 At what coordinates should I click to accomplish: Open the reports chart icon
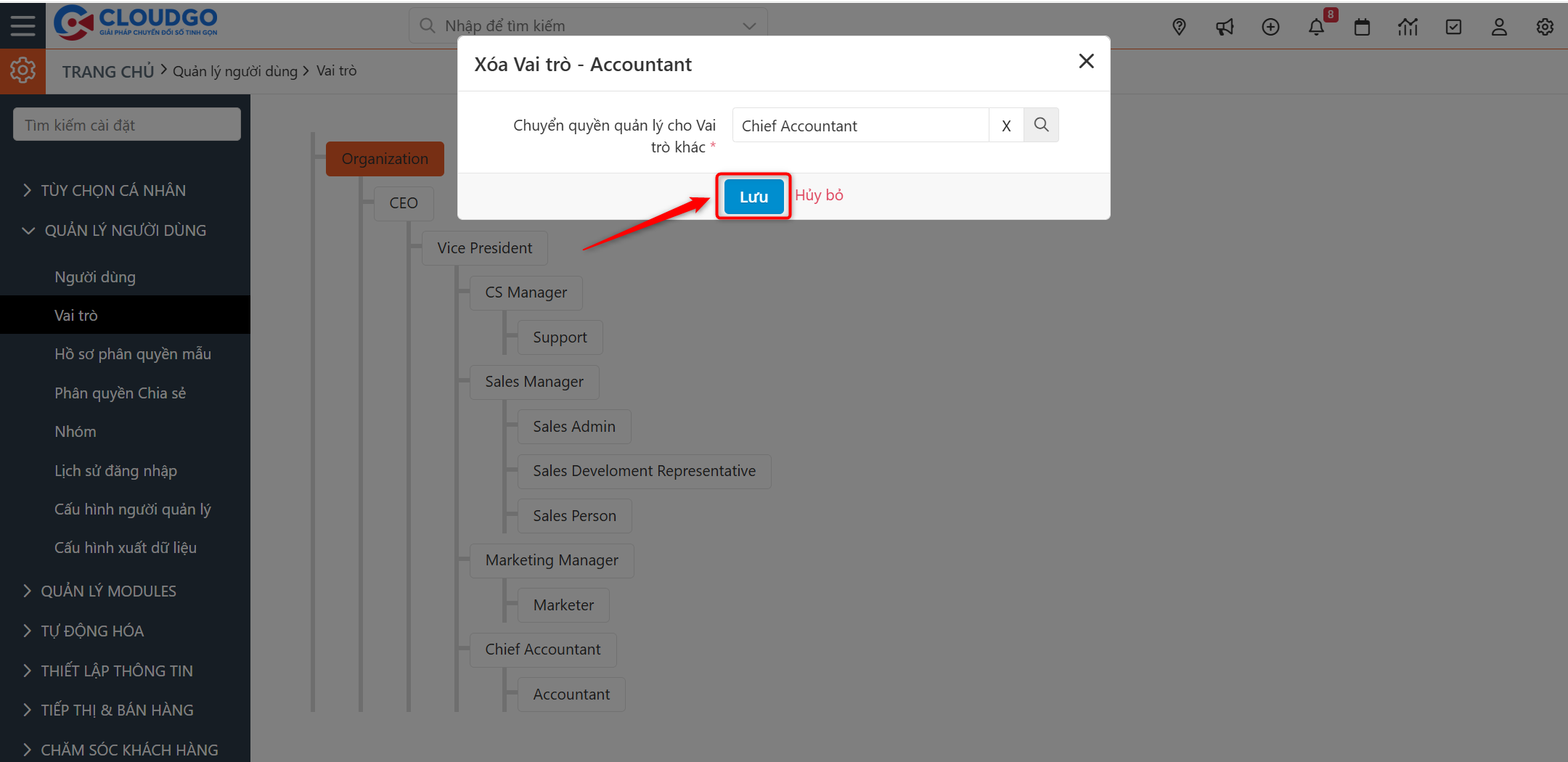[x=1408, y=26]
